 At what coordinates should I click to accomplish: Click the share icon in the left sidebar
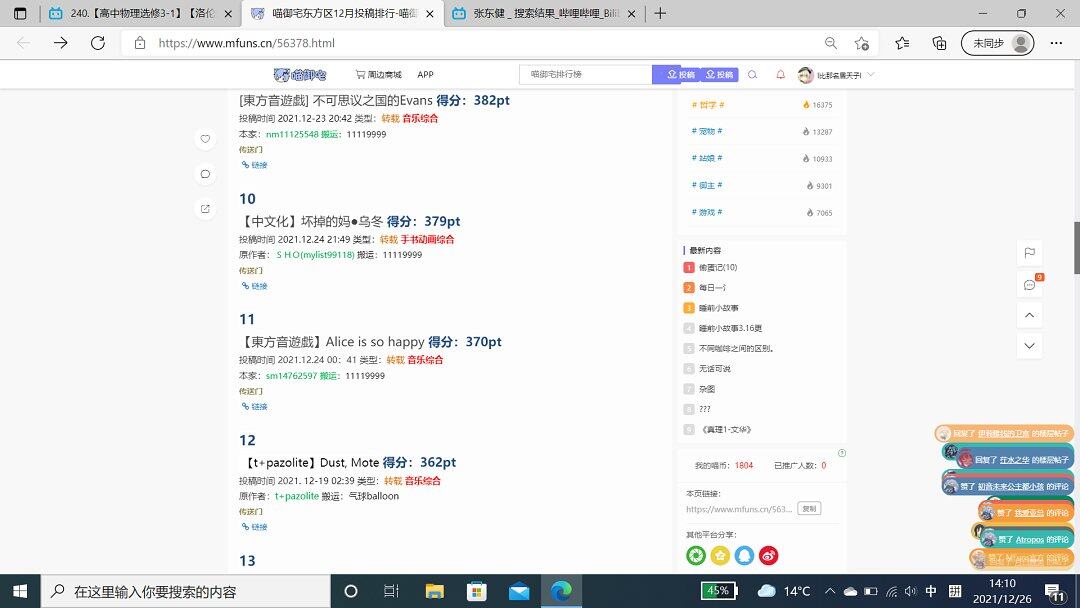[205, 209]
